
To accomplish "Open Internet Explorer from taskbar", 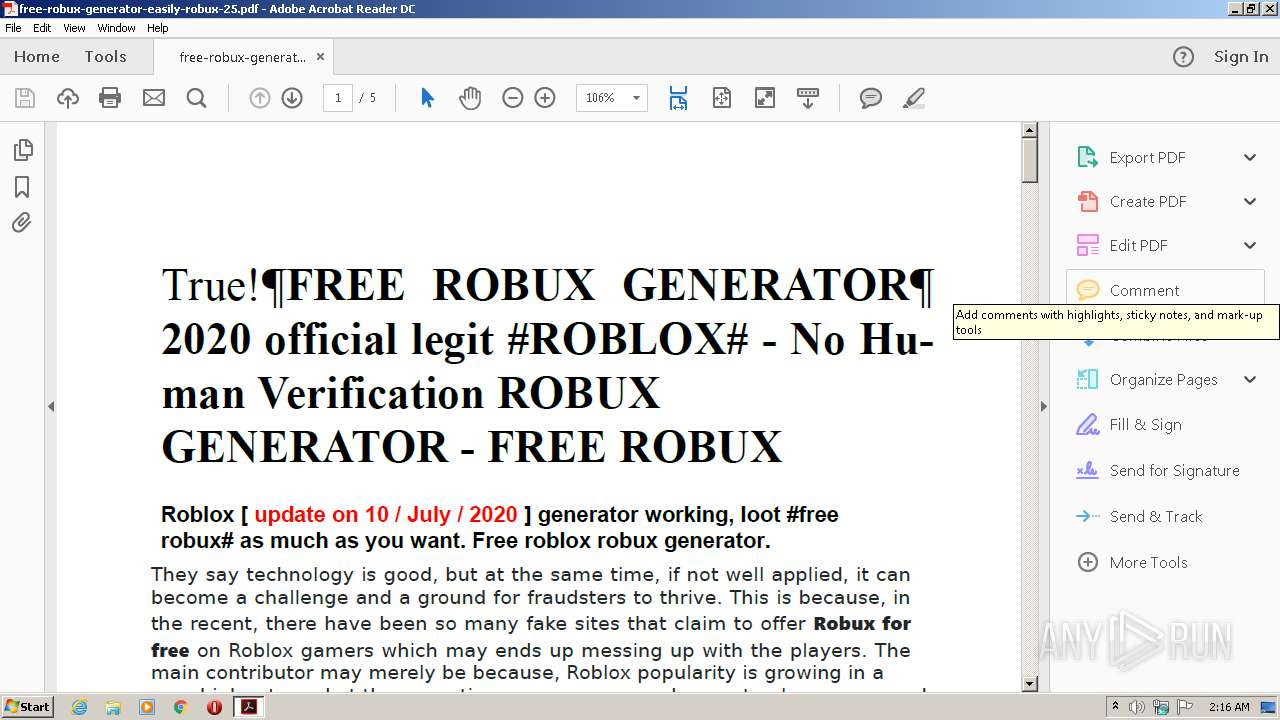I will [80, 707].
